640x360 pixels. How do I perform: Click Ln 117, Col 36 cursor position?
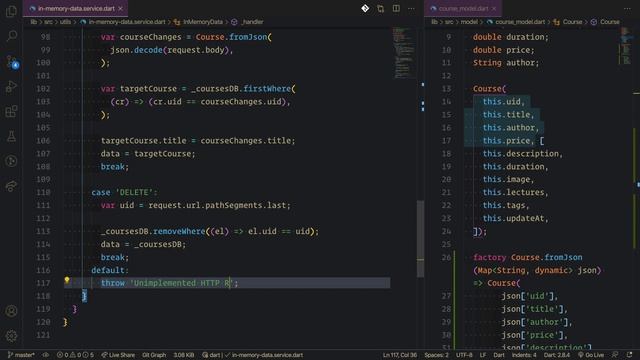[x=400, y=355]
